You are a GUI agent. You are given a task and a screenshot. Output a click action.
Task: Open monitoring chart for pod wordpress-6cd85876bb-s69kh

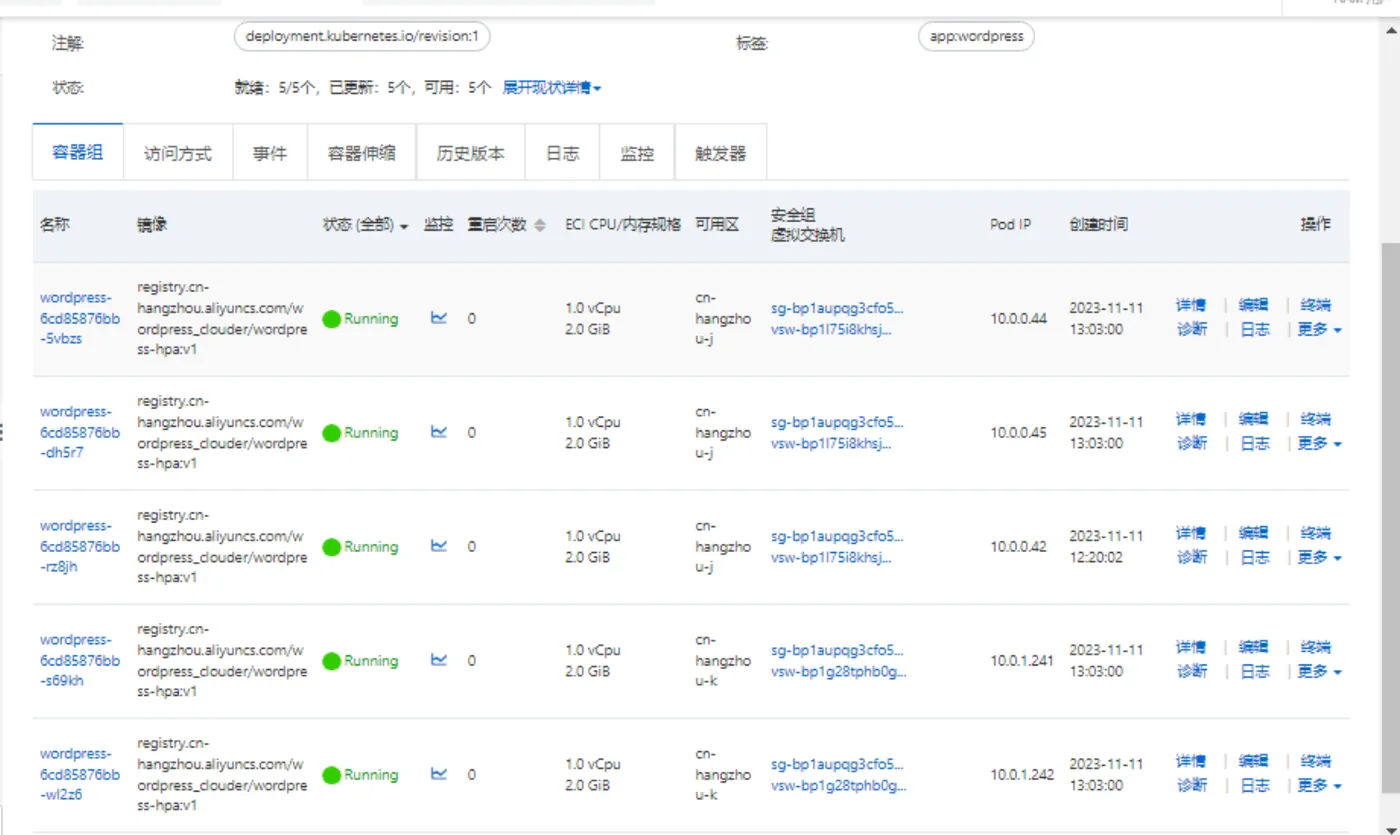(x=438, y=660)
